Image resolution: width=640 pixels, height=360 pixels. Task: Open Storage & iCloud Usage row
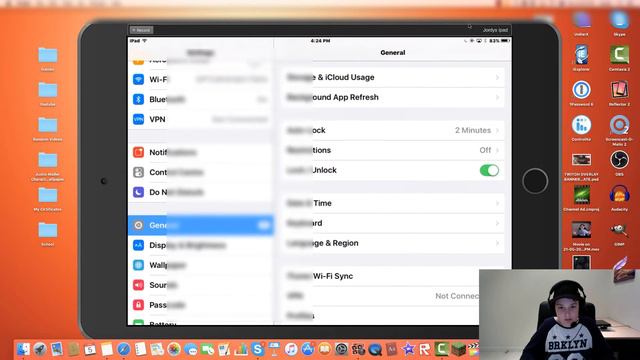393,77
